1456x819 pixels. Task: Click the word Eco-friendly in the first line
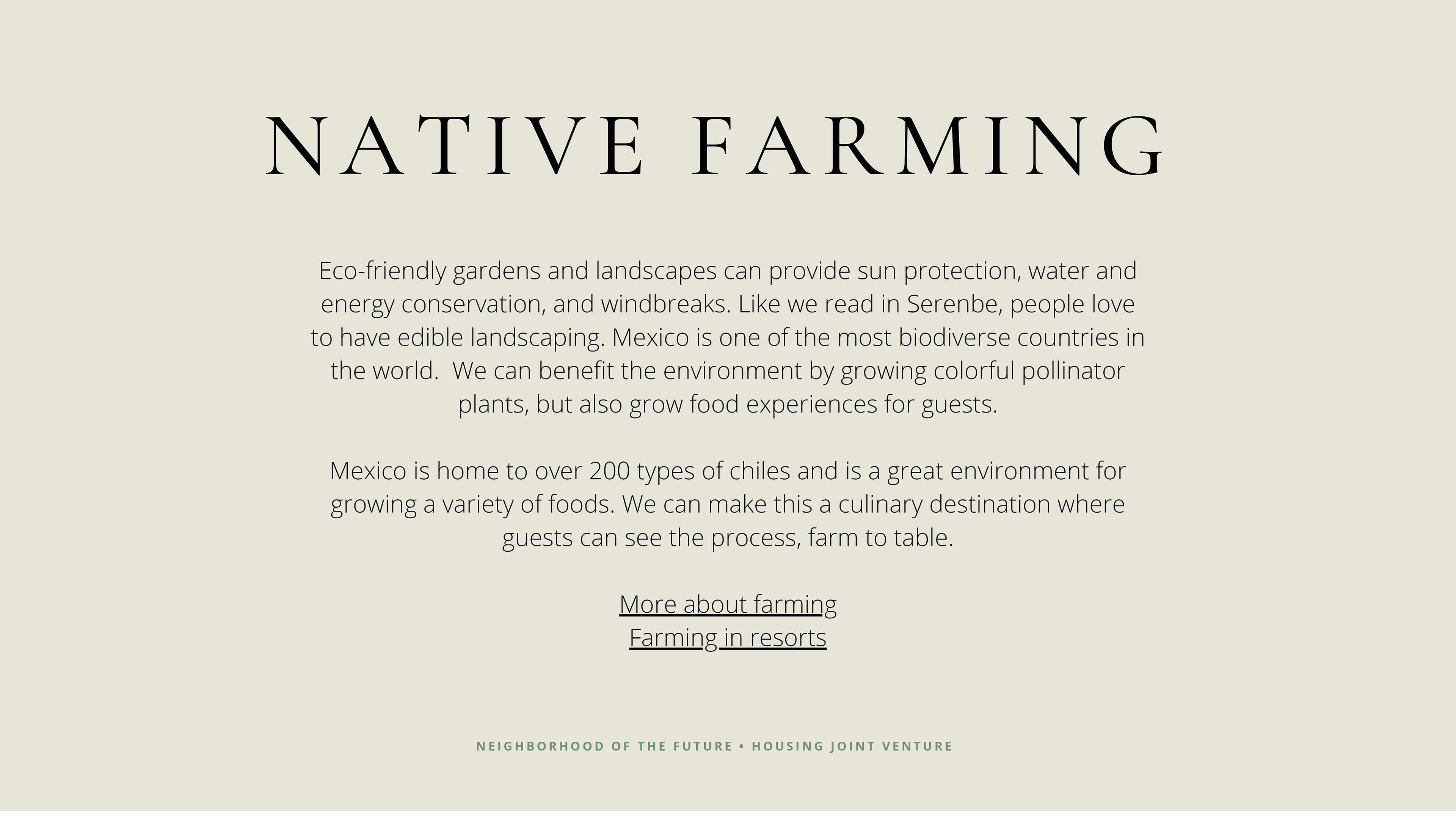coord(382,271)
